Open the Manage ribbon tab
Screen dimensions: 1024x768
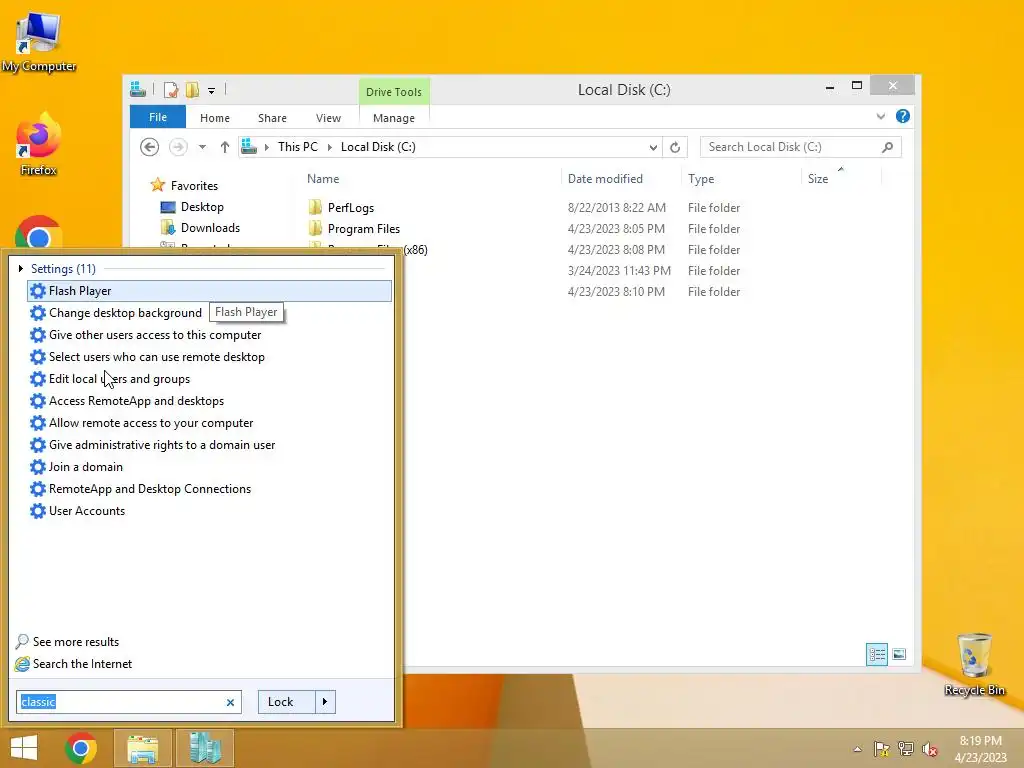[x=394, y=118]
